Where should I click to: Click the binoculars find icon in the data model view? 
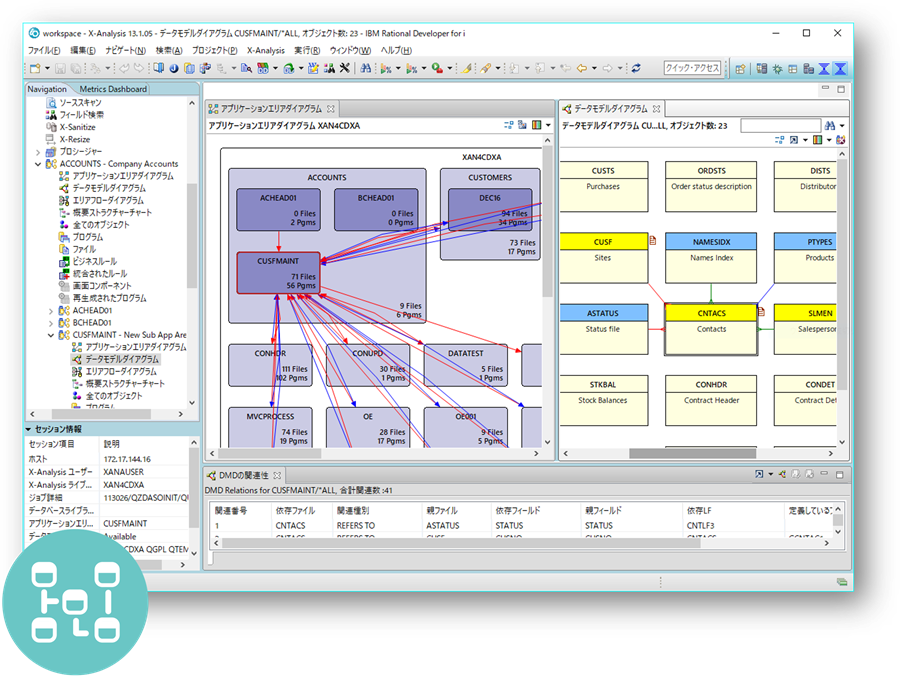(x=830, y=125)
